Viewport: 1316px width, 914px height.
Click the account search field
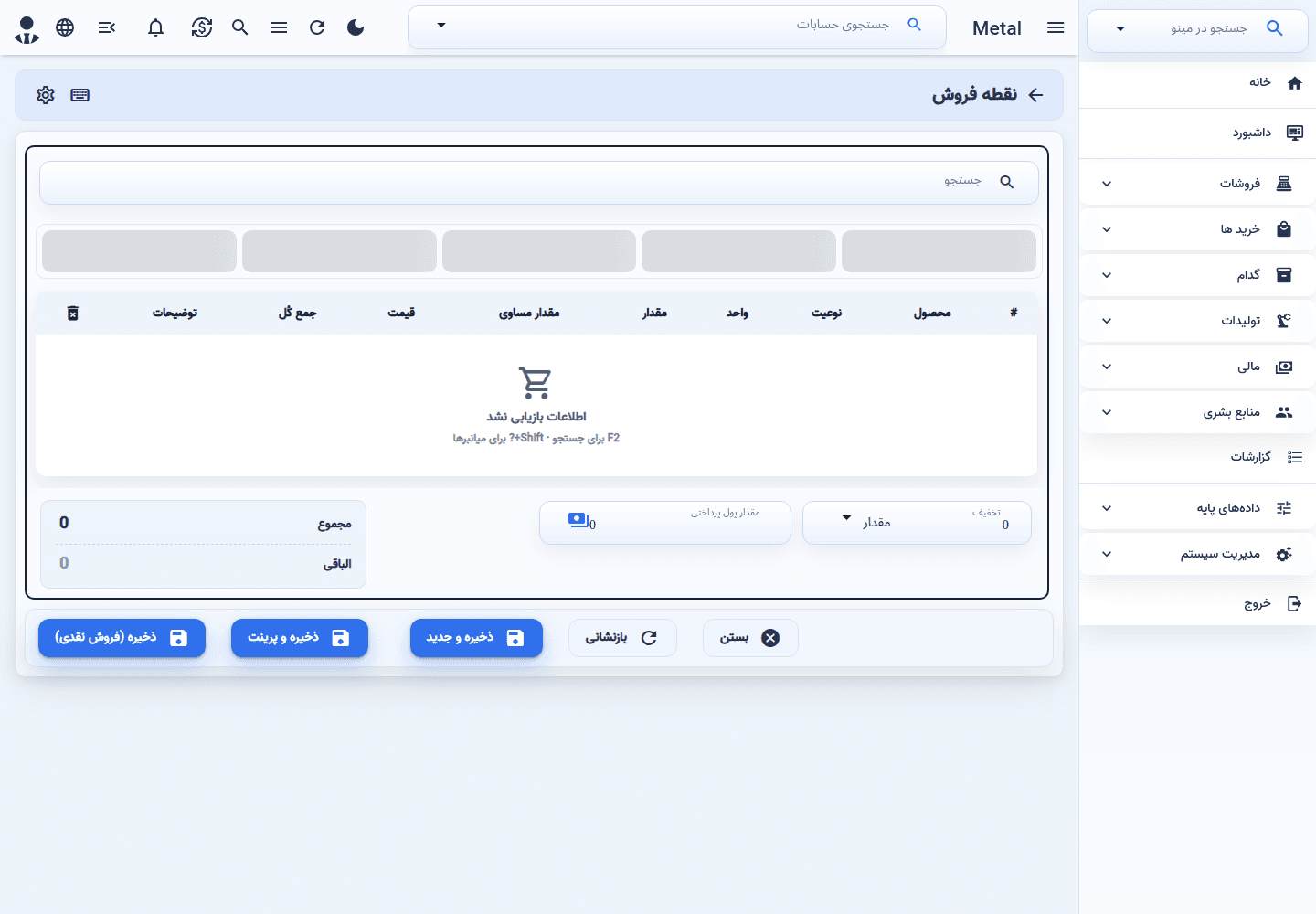point(676,27)
